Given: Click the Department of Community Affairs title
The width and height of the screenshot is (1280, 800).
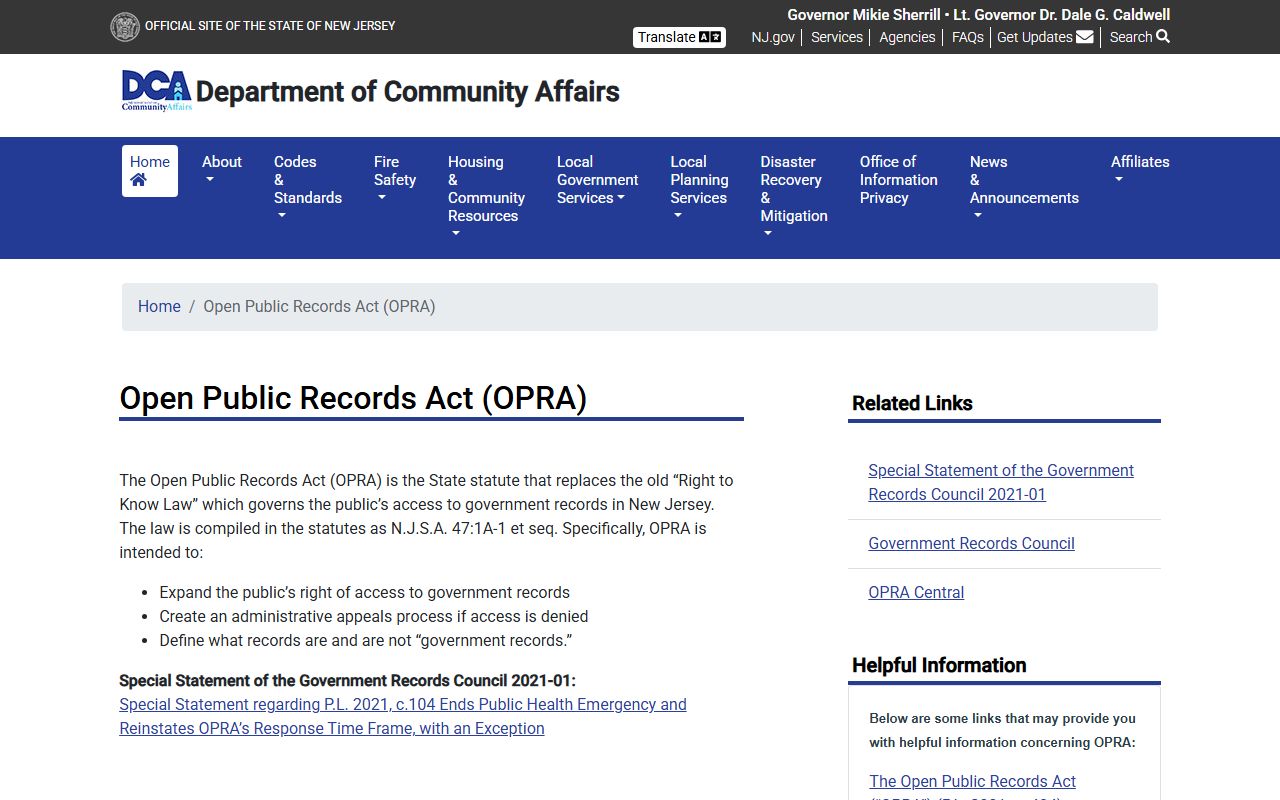Looking at the screenshot, I should [x=408, y=92].
